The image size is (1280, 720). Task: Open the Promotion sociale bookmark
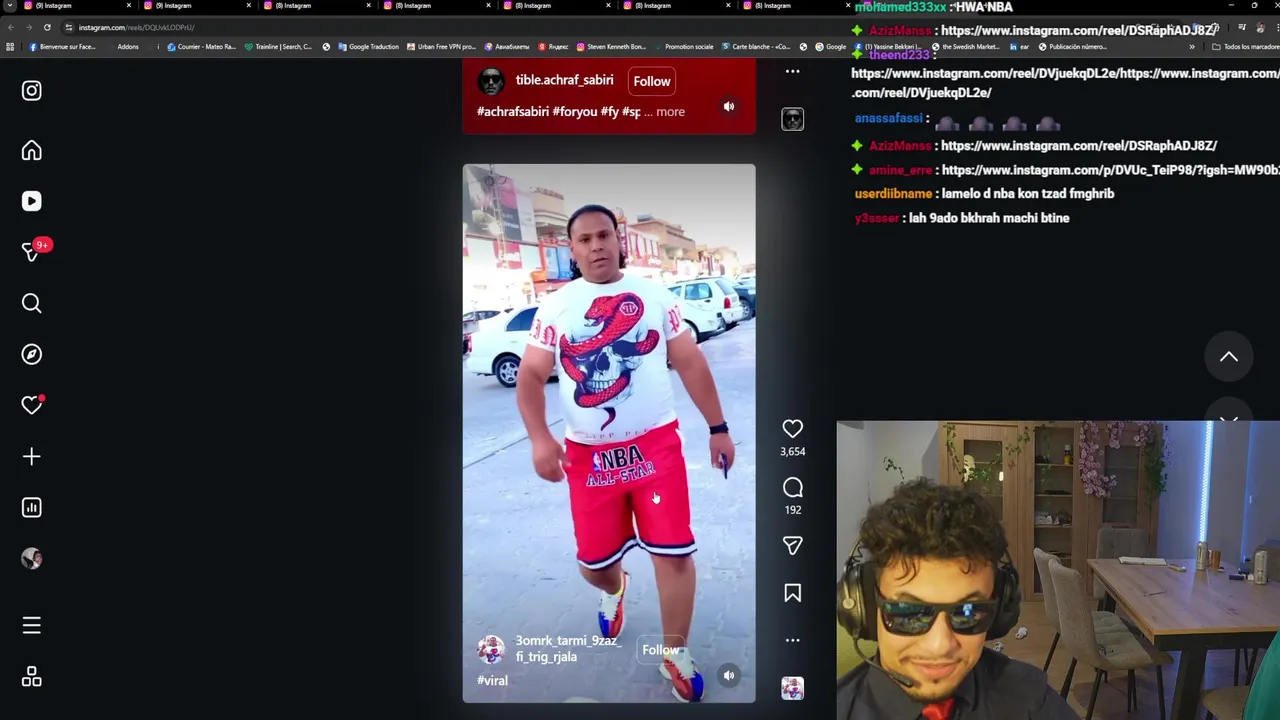click(684, 47)
